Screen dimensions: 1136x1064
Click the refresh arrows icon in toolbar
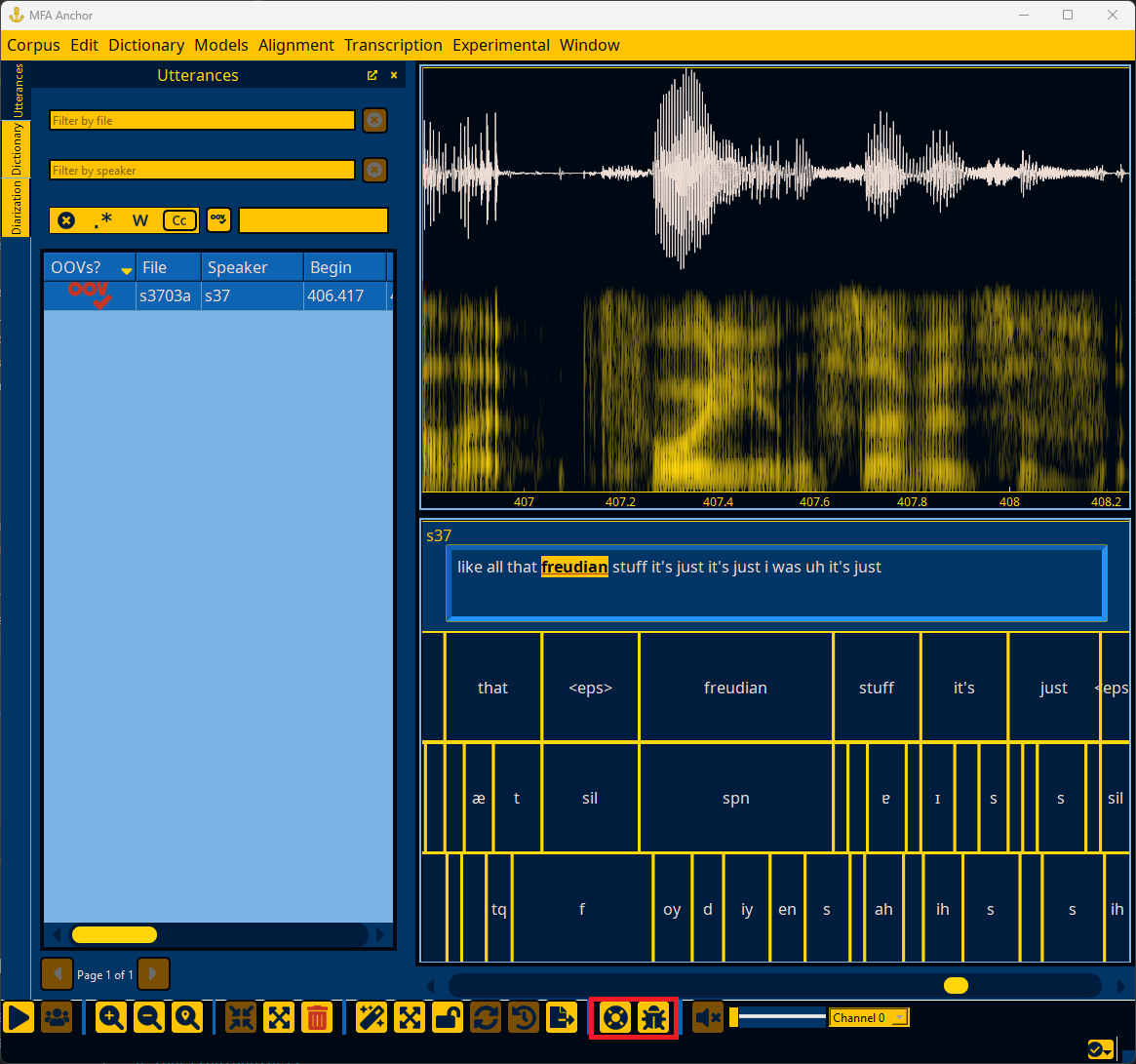(x=487, y=1017)
